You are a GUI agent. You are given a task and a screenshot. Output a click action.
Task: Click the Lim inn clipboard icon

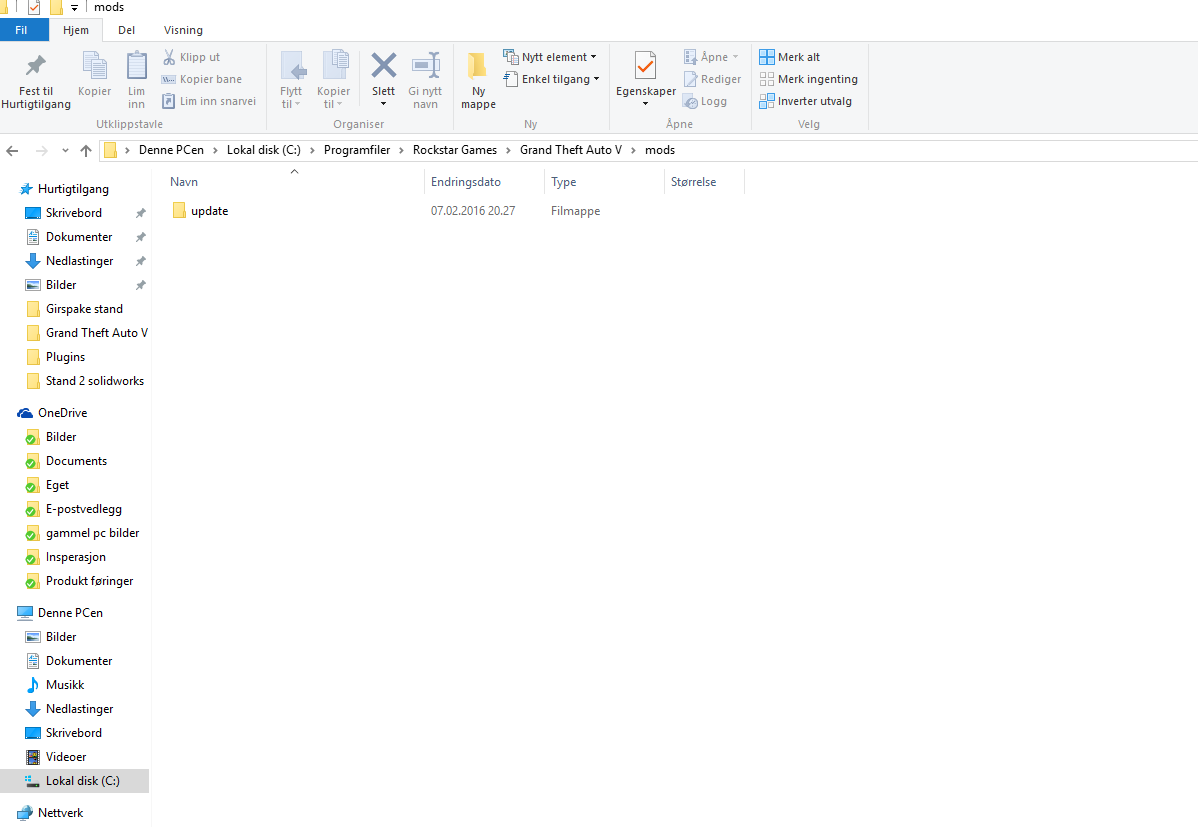[x=137, y=66]
